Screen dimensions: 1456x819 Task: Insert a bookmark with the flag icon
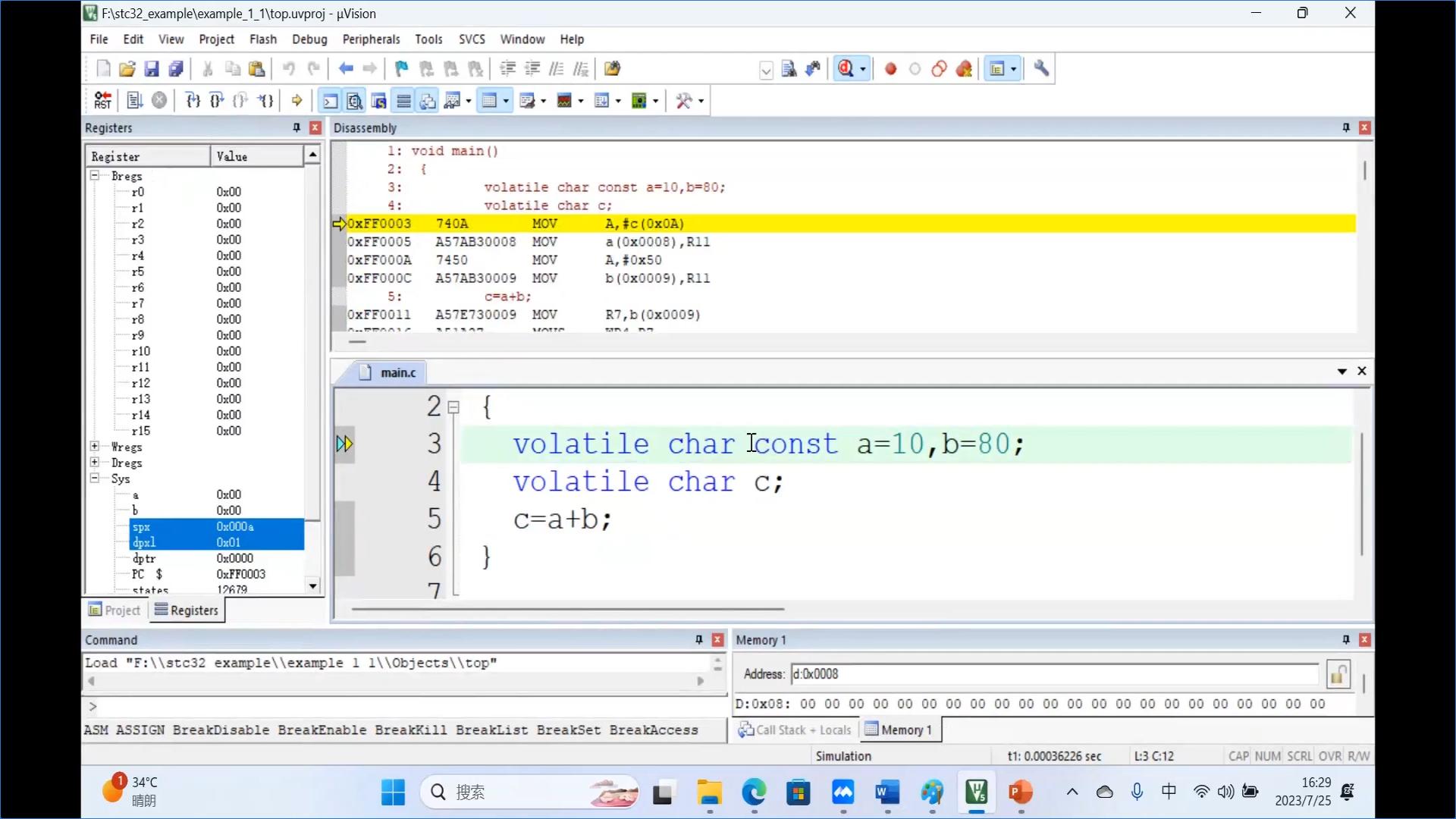click(402, 69)
